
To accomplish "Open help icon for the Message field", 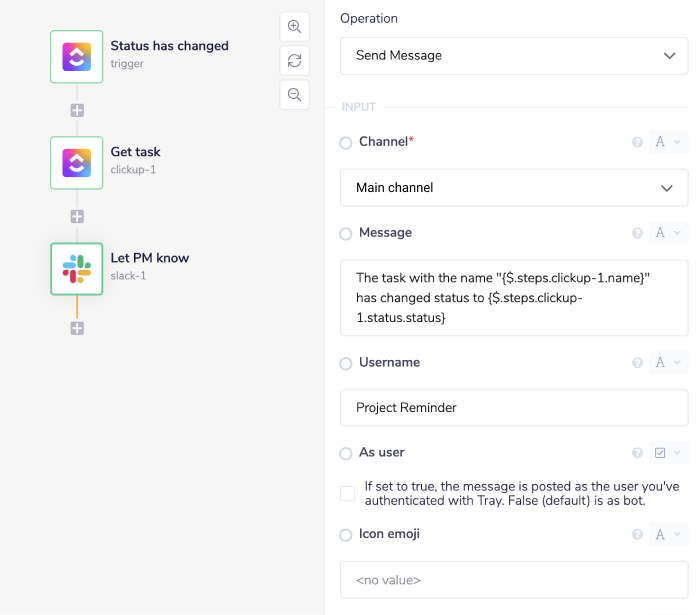I will point(637,234).
